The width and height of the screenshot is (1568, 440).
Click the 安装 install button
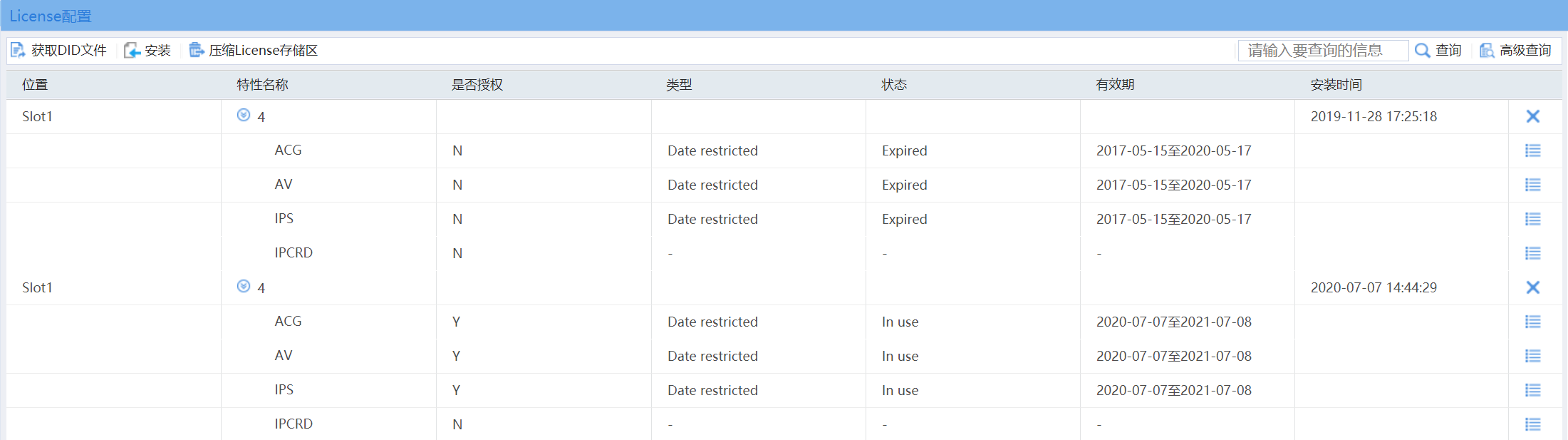[x=147, y=51]
